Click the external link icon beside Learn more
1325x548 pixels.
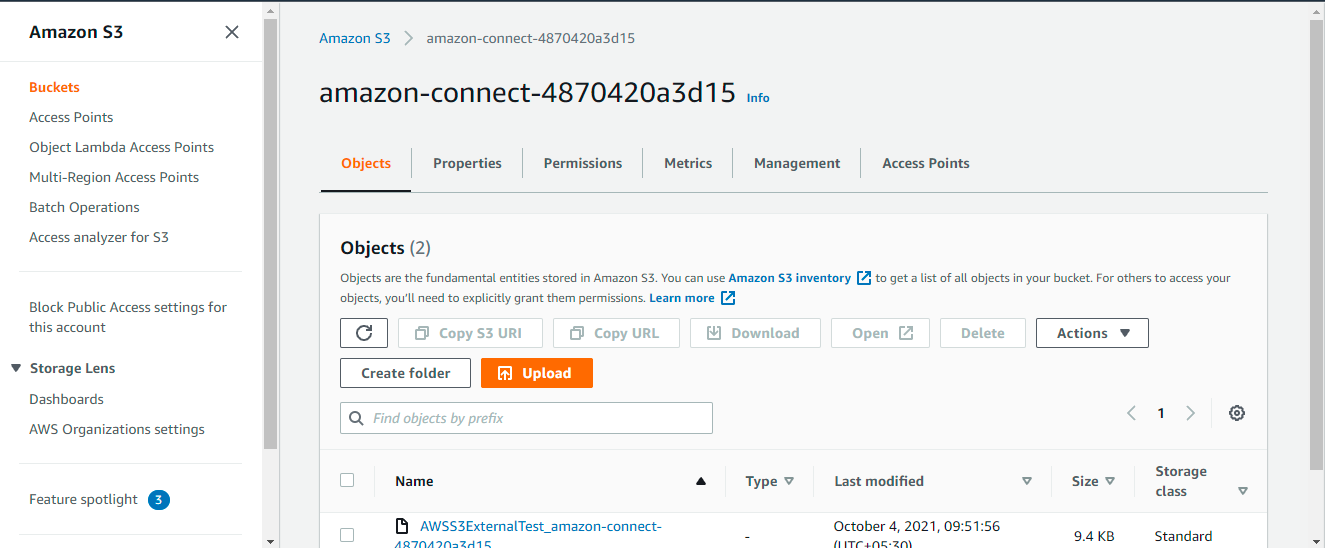point(728,298)
